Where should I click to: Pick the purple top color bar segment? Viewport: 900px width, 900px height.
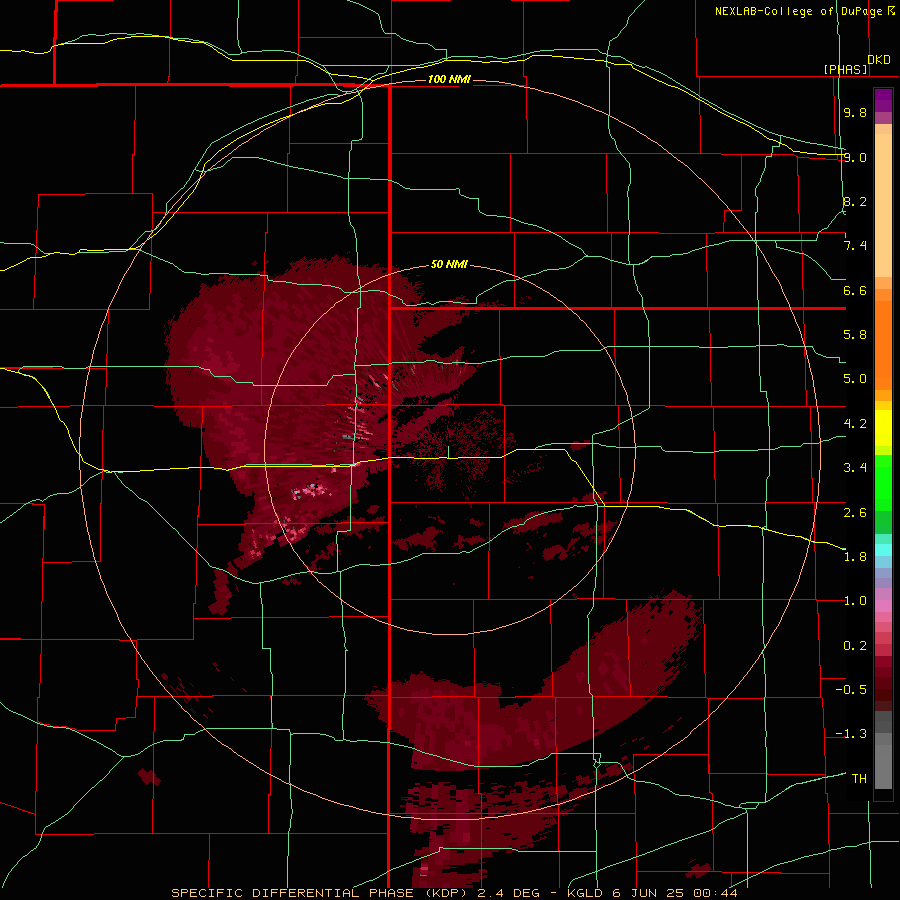coord(883,100)
